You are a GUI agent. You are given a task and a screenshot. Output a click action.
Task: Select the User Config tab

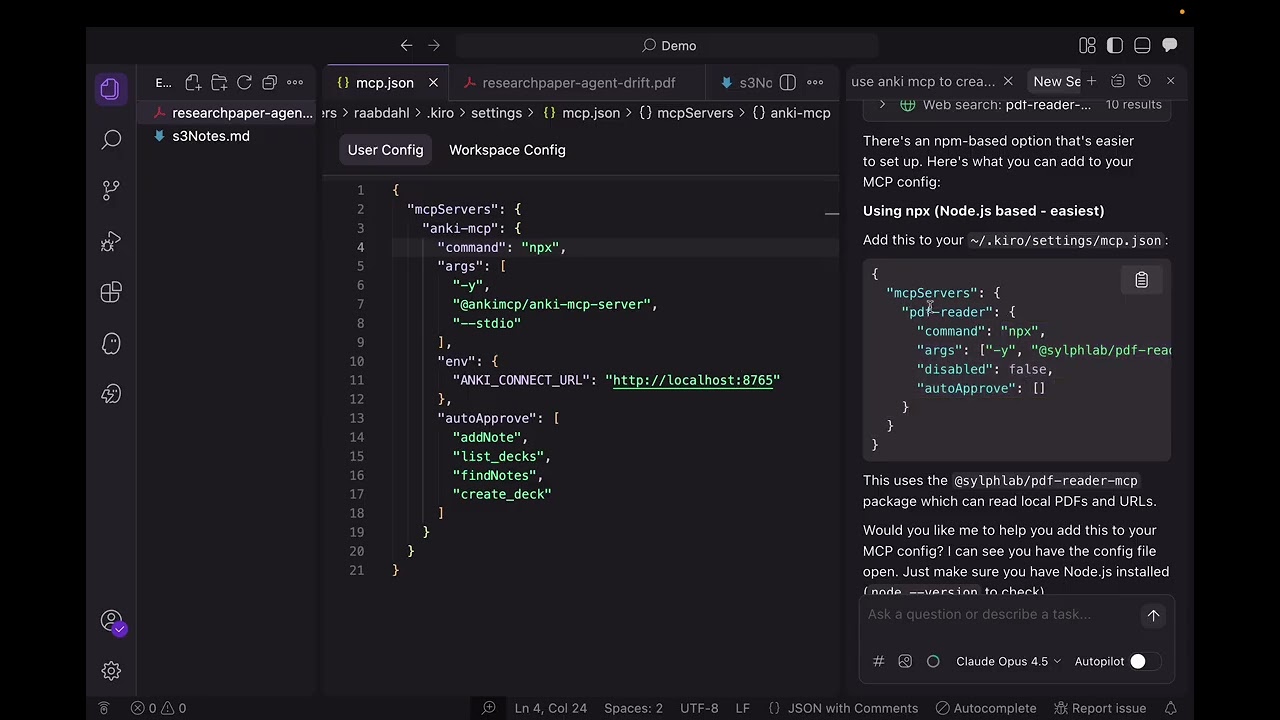click(x=386, y=150)
